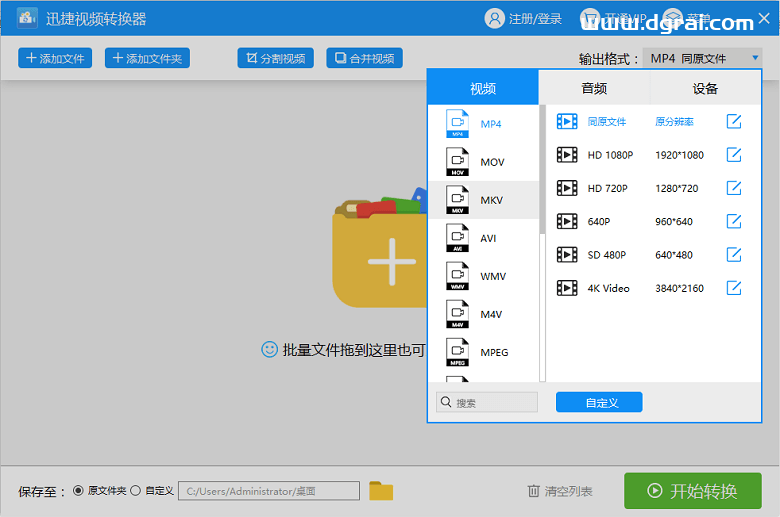
Task: Switch to the 设备 tab
Action: tap(705, 88)
